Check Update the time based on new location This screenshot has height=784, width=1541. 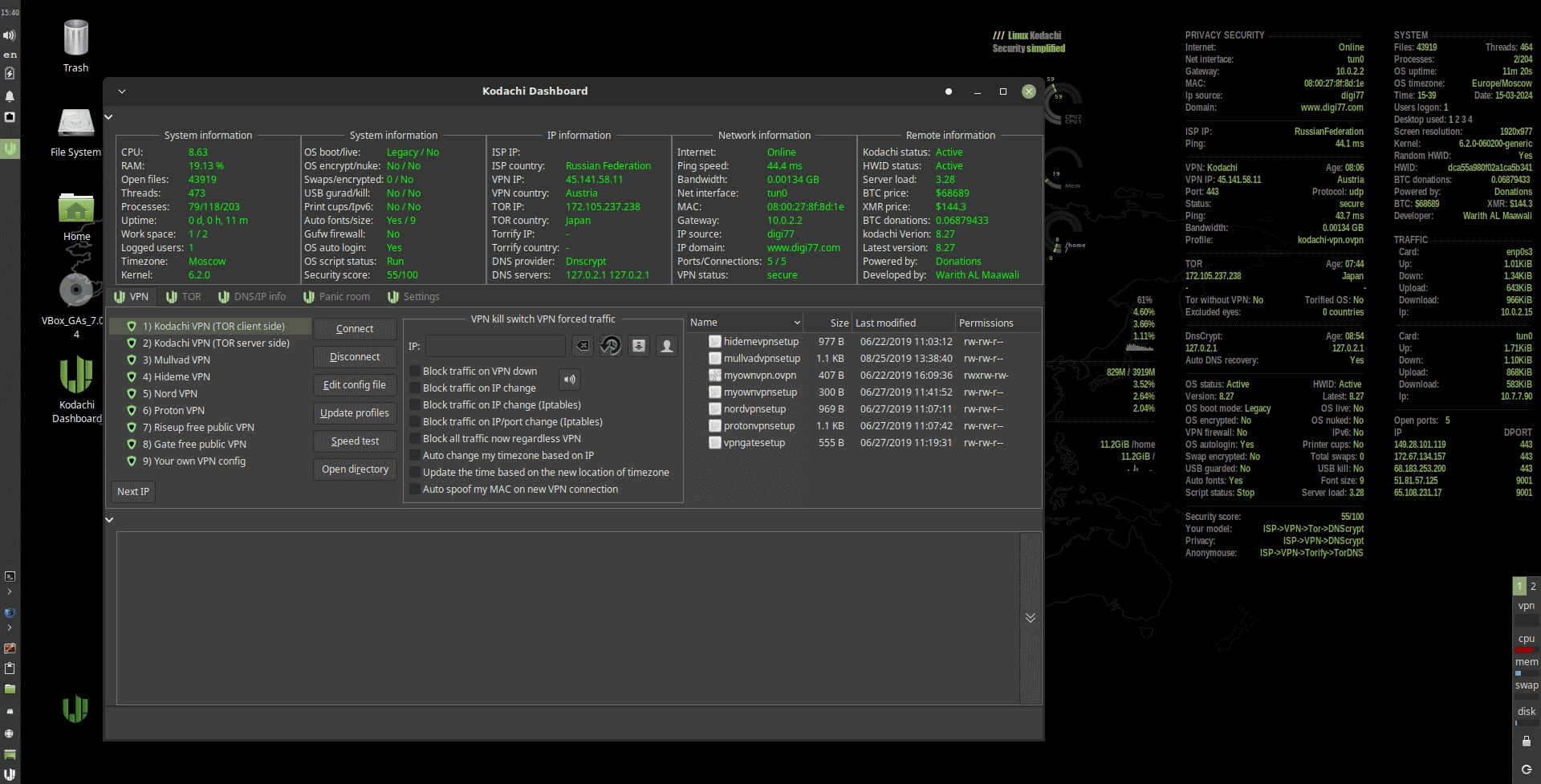415,473
